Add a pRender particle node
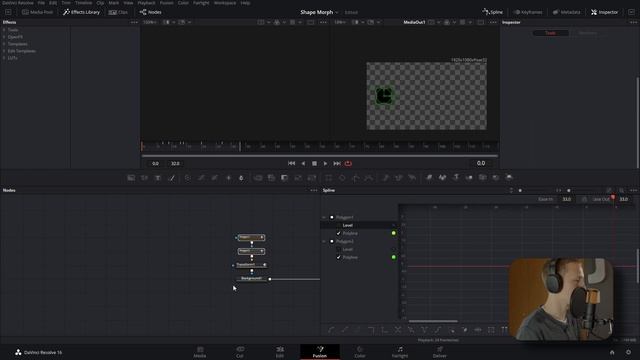Screen dimensions: 640x360 412,178
